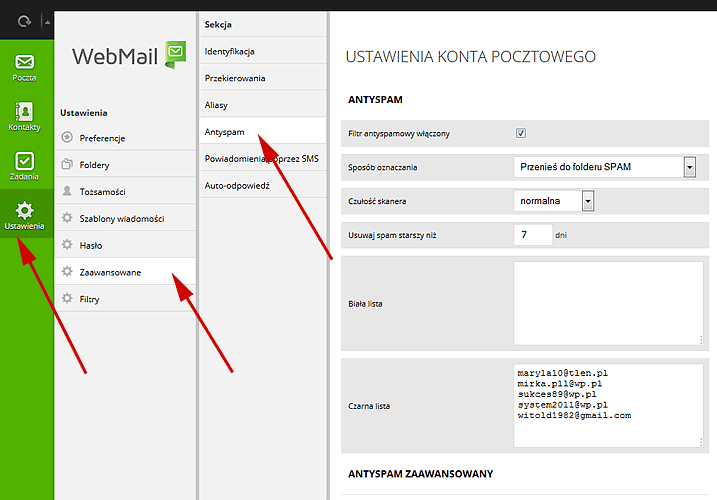Click the Foldery folder icon
717x500 pixels.
67,164
